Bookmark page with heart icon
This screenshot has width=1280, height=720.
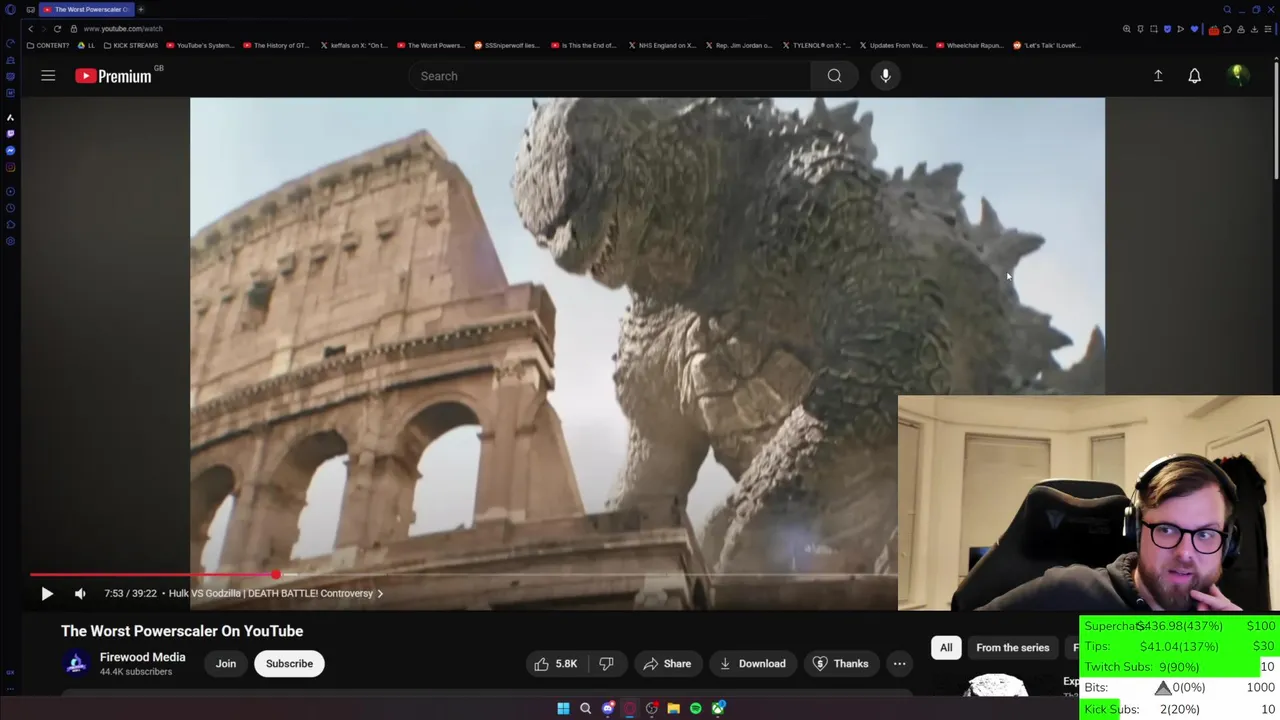tap(1193, 29)
